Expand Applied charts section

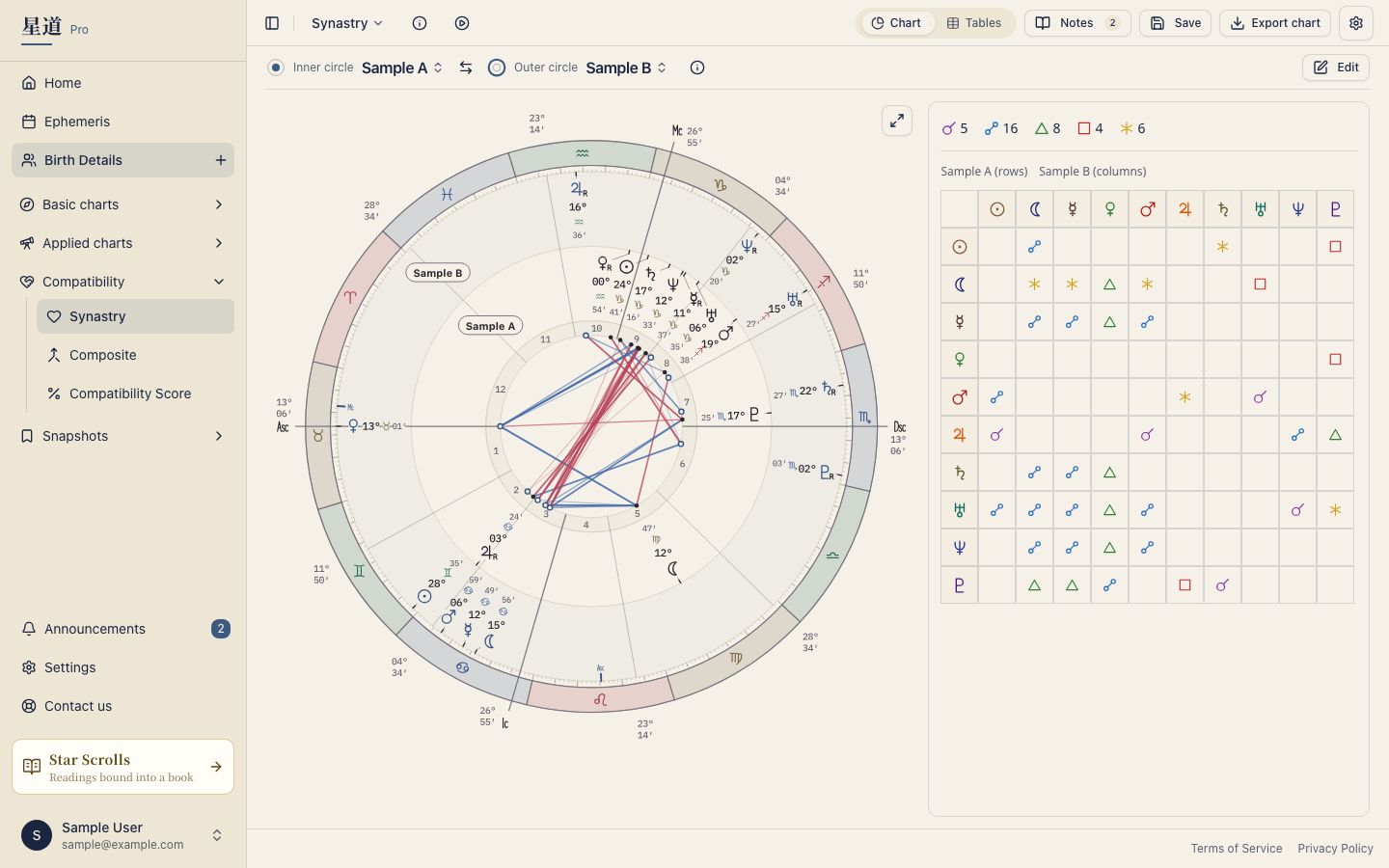point(123,243)
